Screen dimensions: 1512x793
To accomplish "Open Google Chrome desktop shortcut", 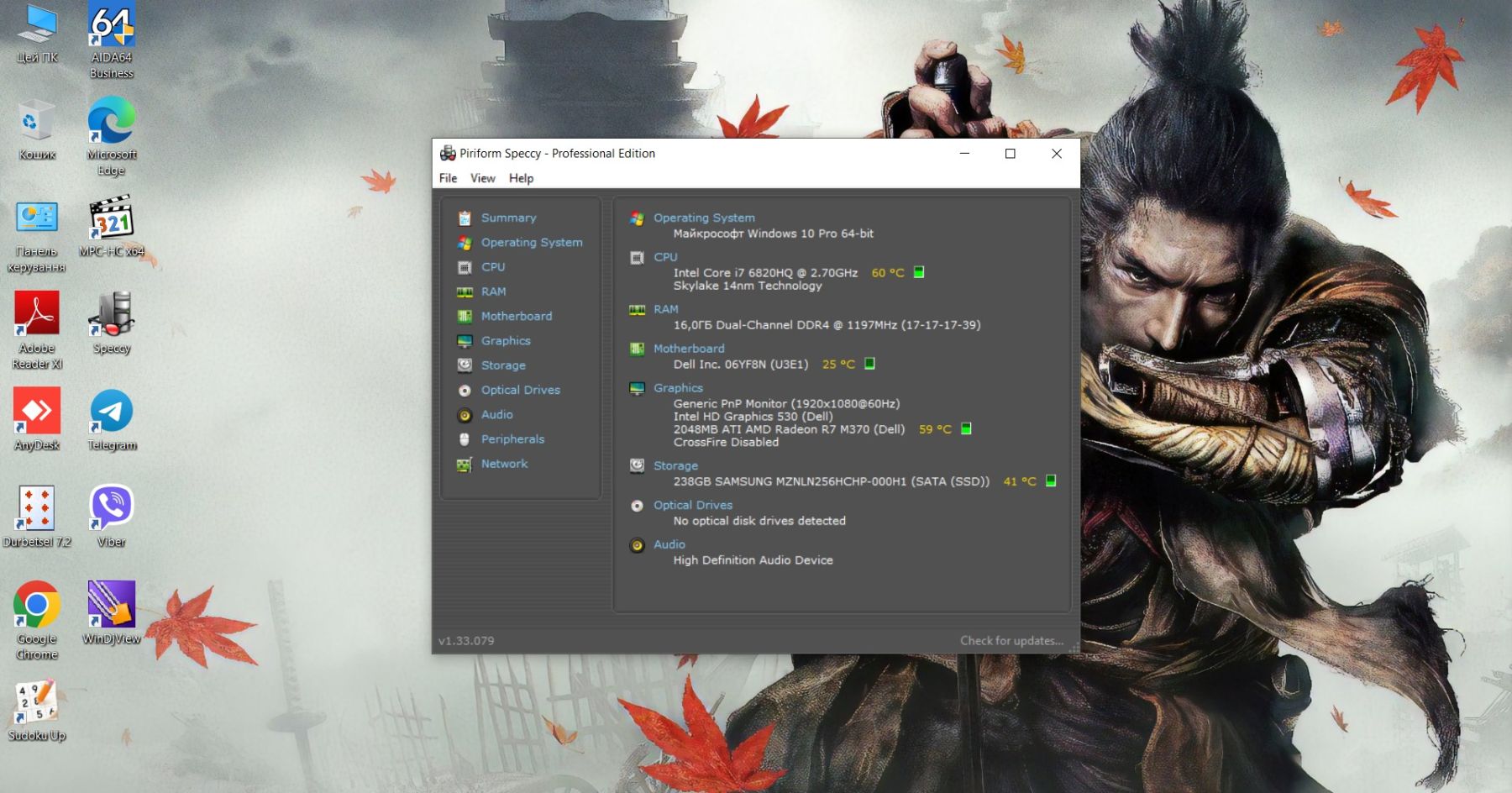I will point(37,622).
